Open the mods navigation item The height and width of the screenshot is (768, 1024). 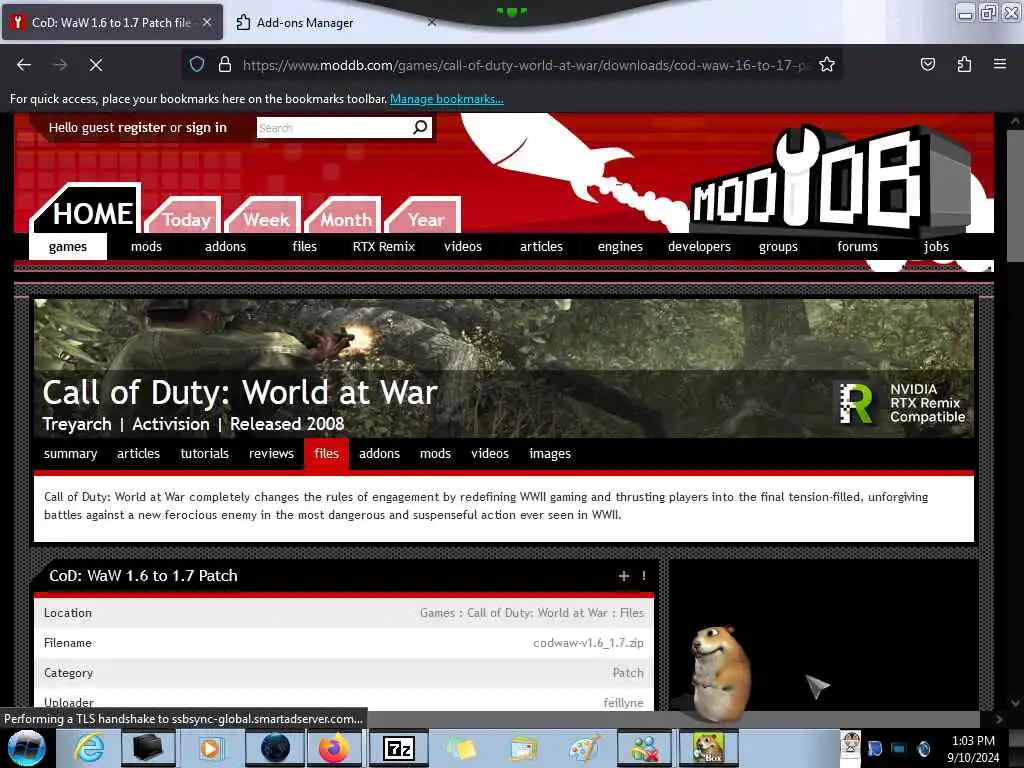click(x=146, y=247)
